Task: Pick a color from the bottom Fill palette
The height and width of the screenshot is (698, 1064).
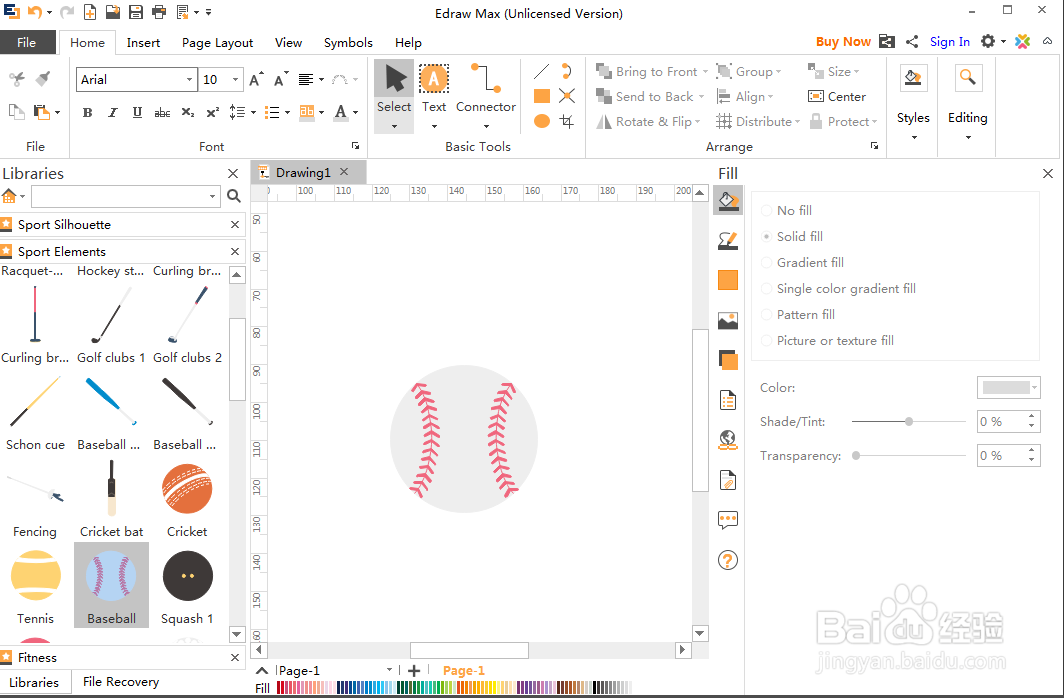Action: [x=454, y=688]
